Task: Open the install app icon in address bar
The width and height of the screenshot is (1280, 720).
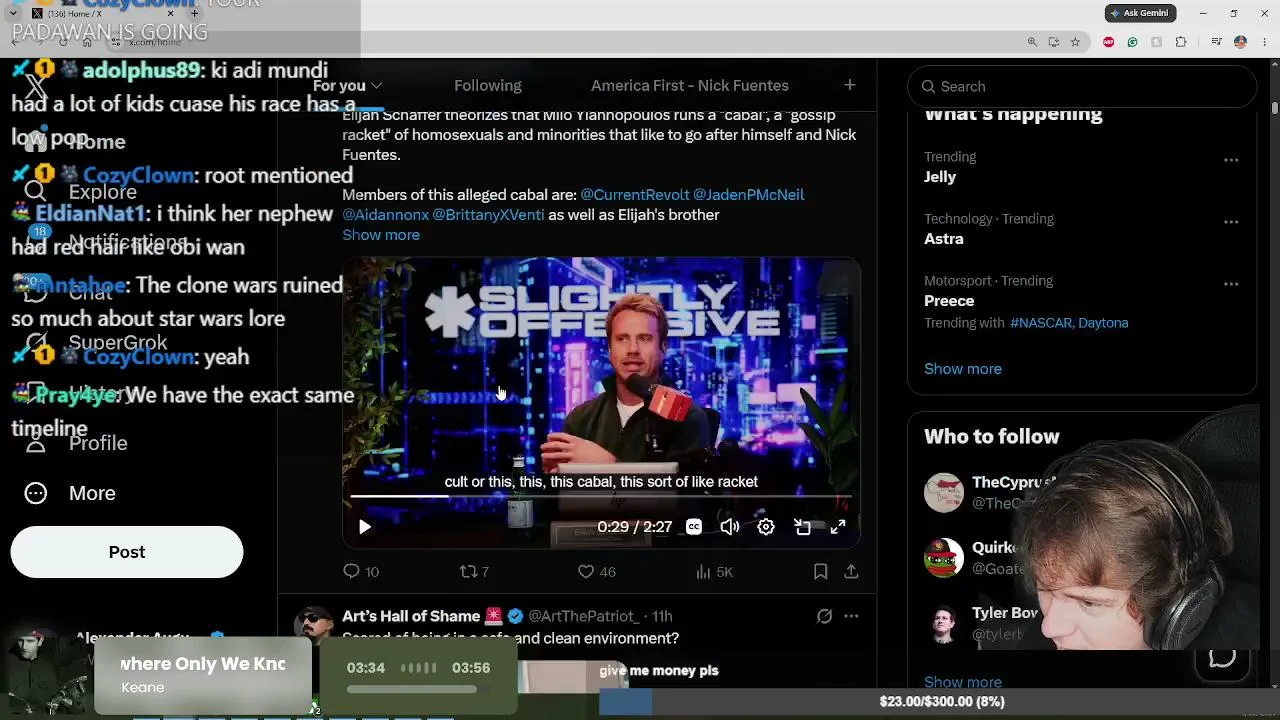Action: coord(1054,42)
